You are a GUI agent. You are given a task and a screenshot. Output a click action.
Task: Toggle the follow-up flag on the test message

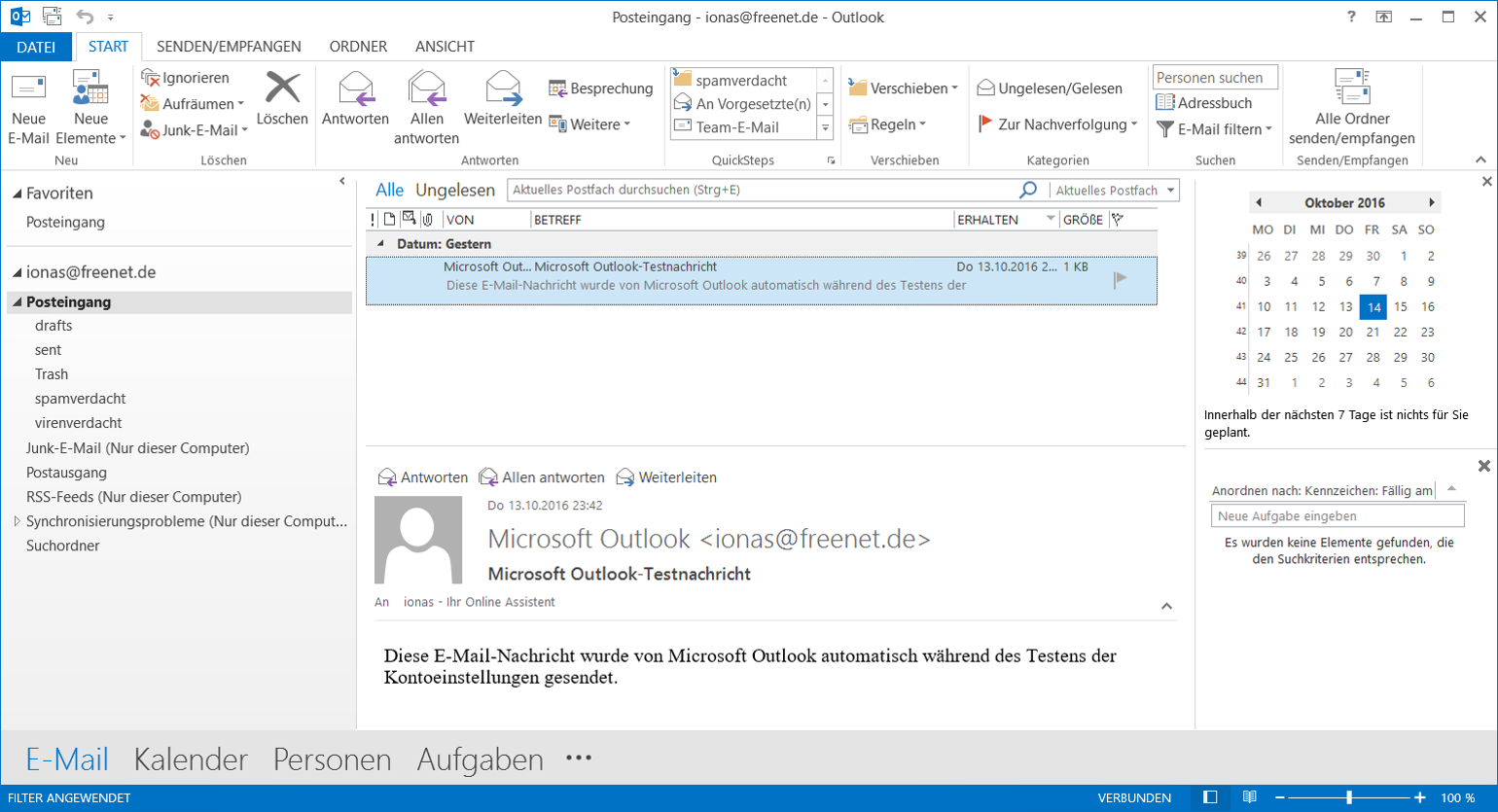point(1120,279)
